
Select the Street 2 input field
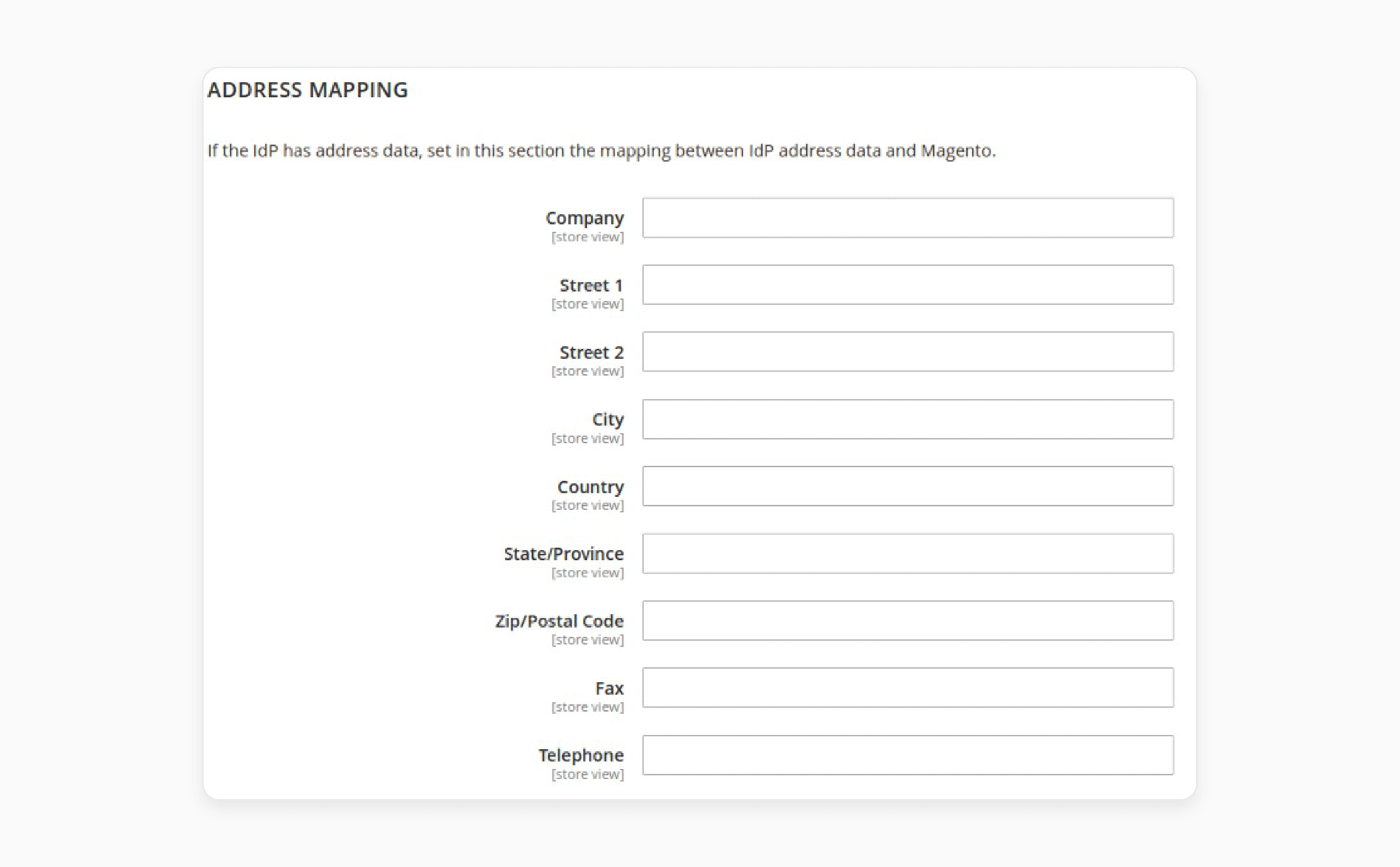[907, 352]
